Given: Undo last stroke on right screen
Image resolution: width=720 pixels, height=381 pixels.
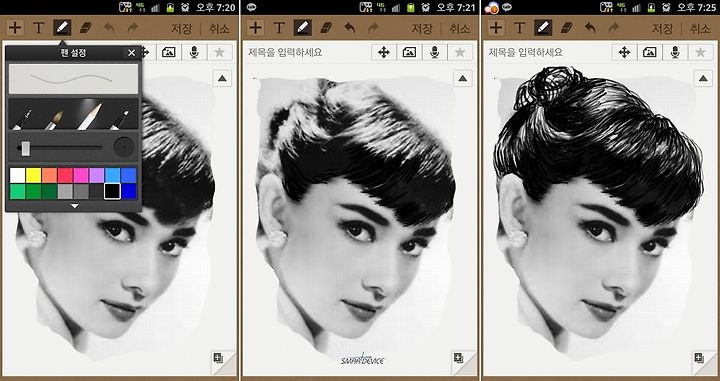Looking at the screenshot, I should (x=591, y=28).
